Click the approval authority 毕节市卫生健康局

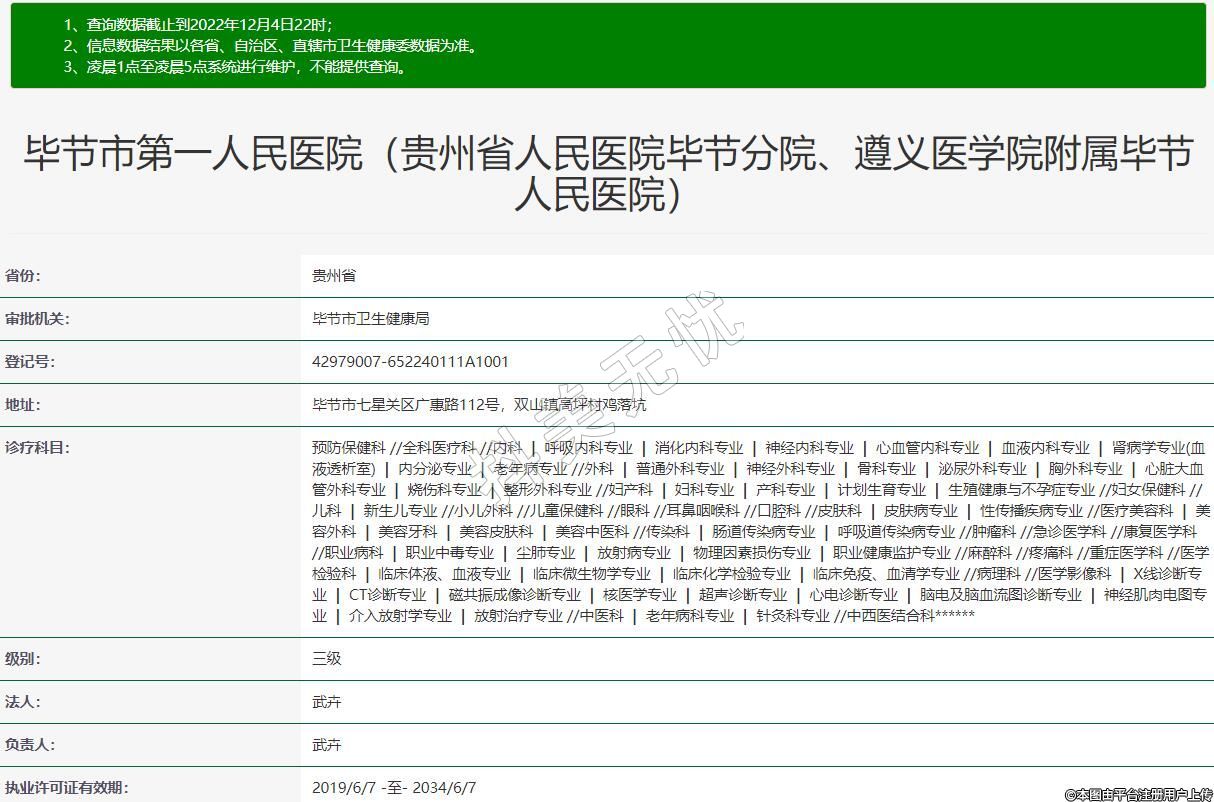[370, 319]
